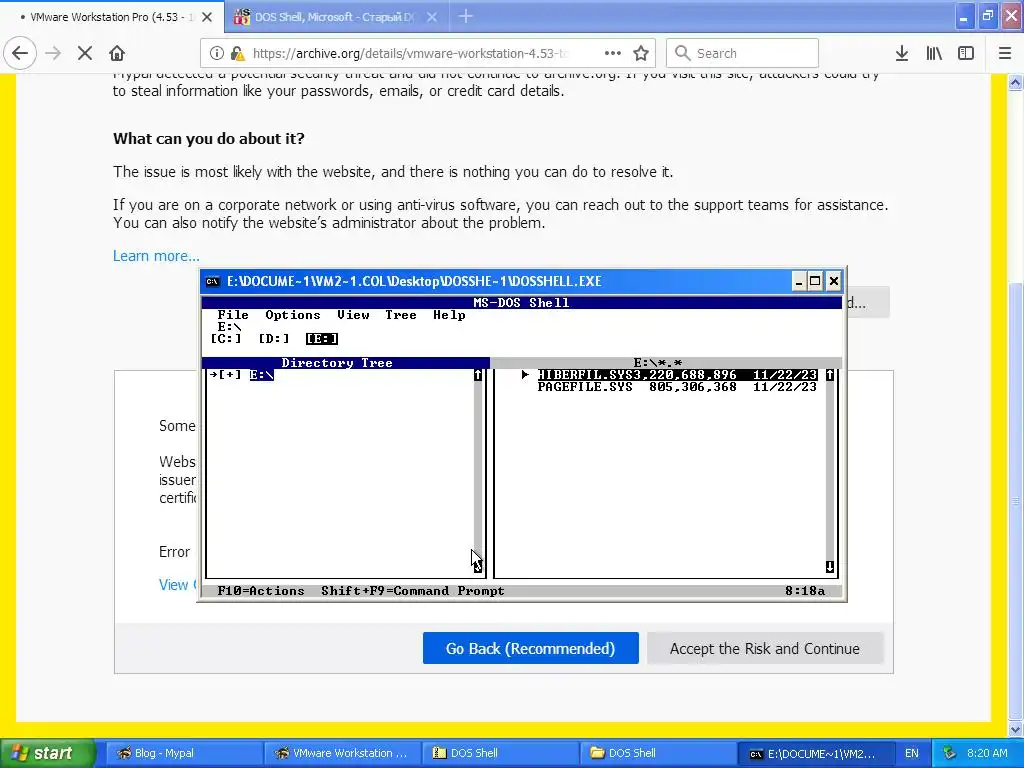Screen dimensions: 1024x768
Task: Click Go Back (Recommended) button
Action: click(x=530, y=648)
